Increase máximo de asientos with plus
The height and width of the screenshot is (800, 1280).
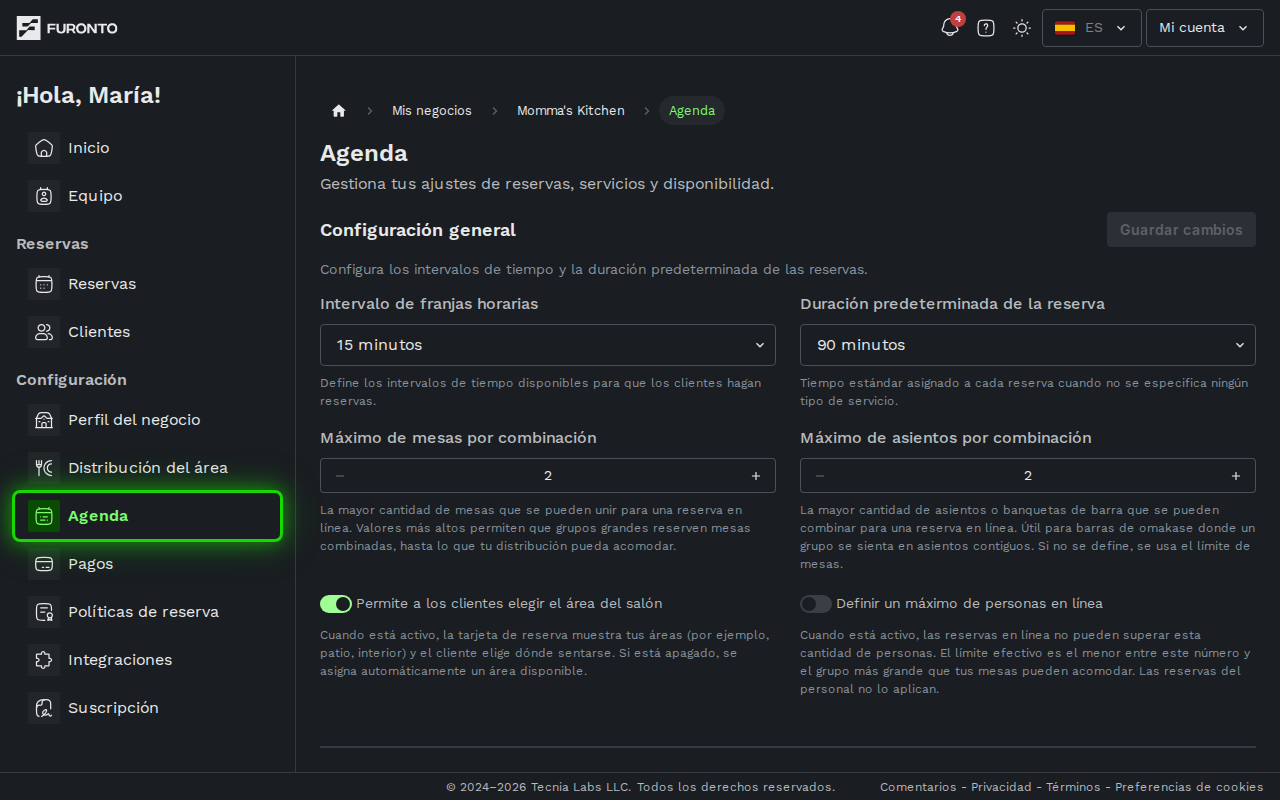[x=1236, y=476]
